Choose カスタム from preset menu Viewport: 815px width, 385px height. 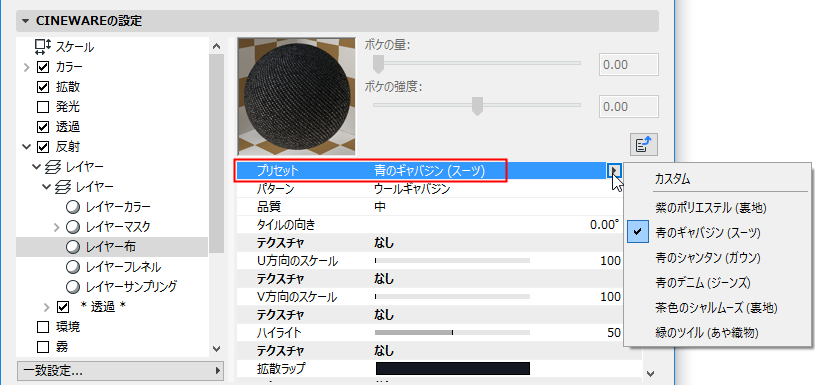673,179
